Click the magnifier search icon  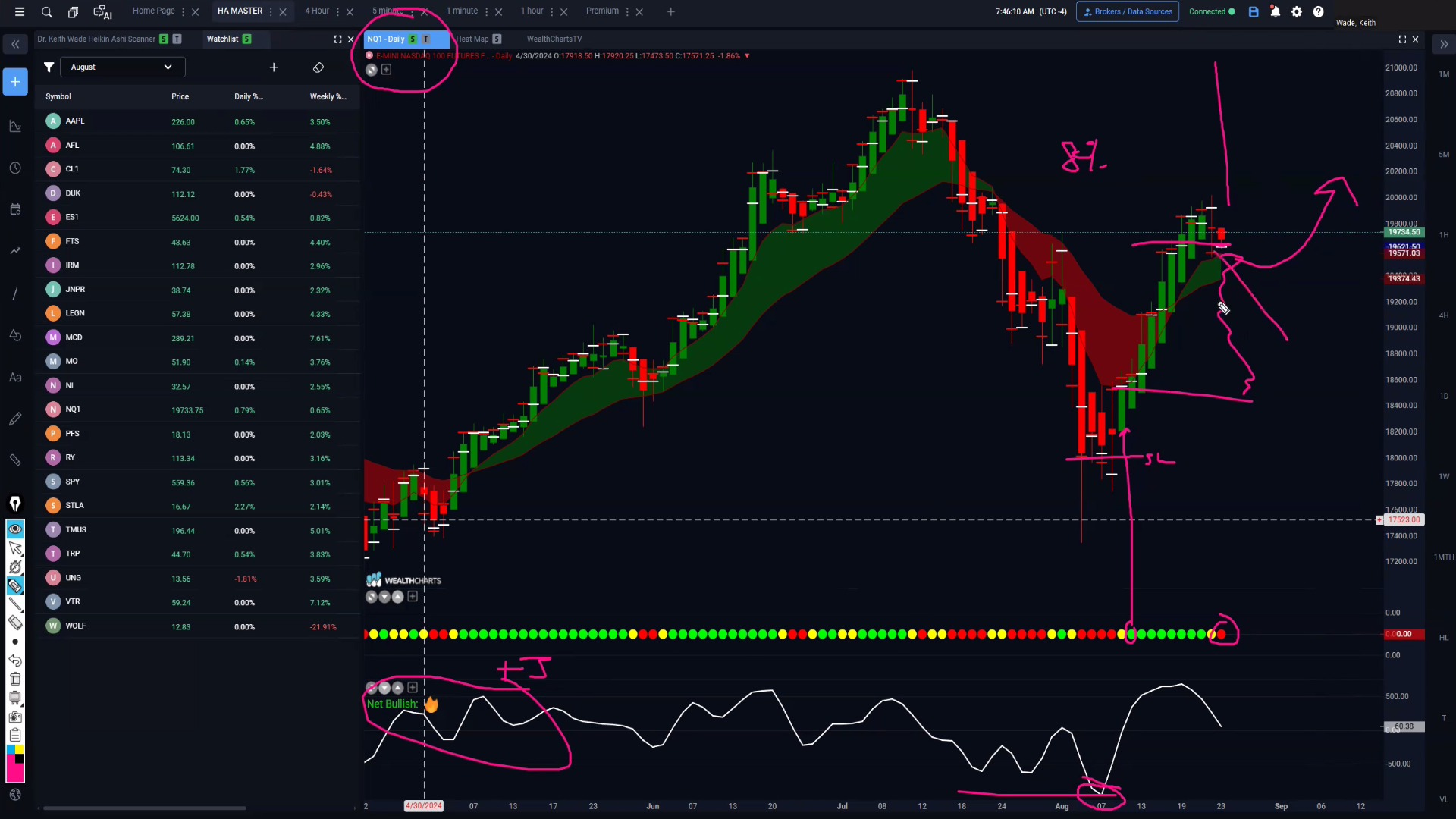tap(47, 11)
